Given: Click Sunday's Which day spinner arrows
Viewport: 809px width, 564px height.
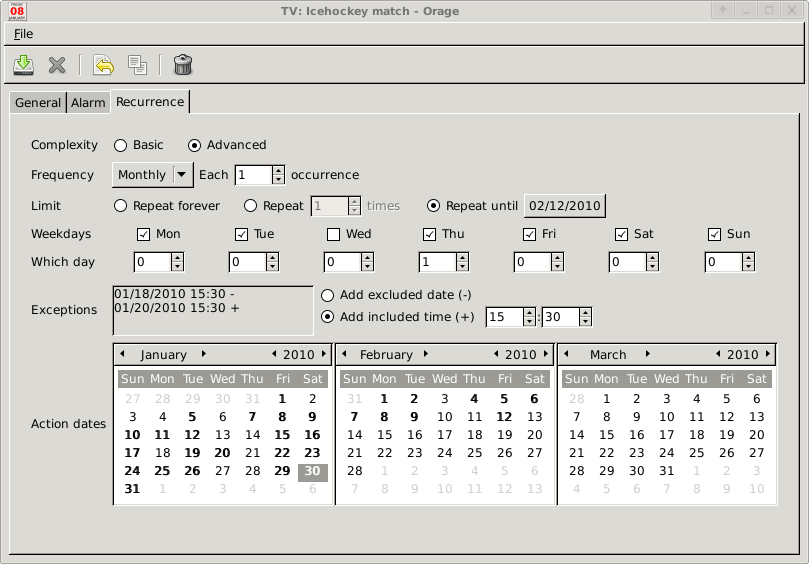Looking at the screenshot, I should 748,262.
